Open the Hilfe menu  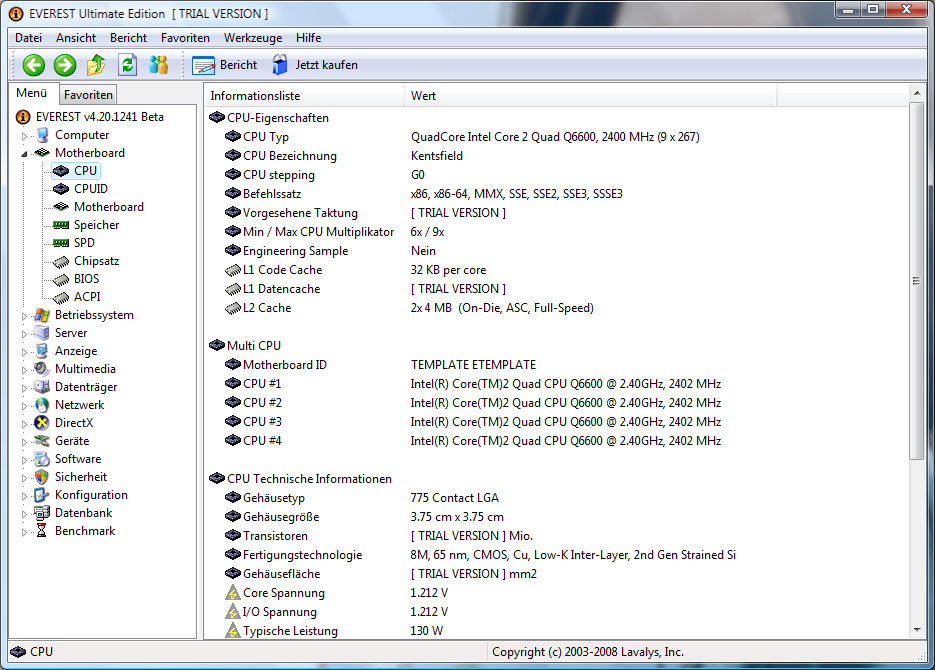tap(308, 38)
